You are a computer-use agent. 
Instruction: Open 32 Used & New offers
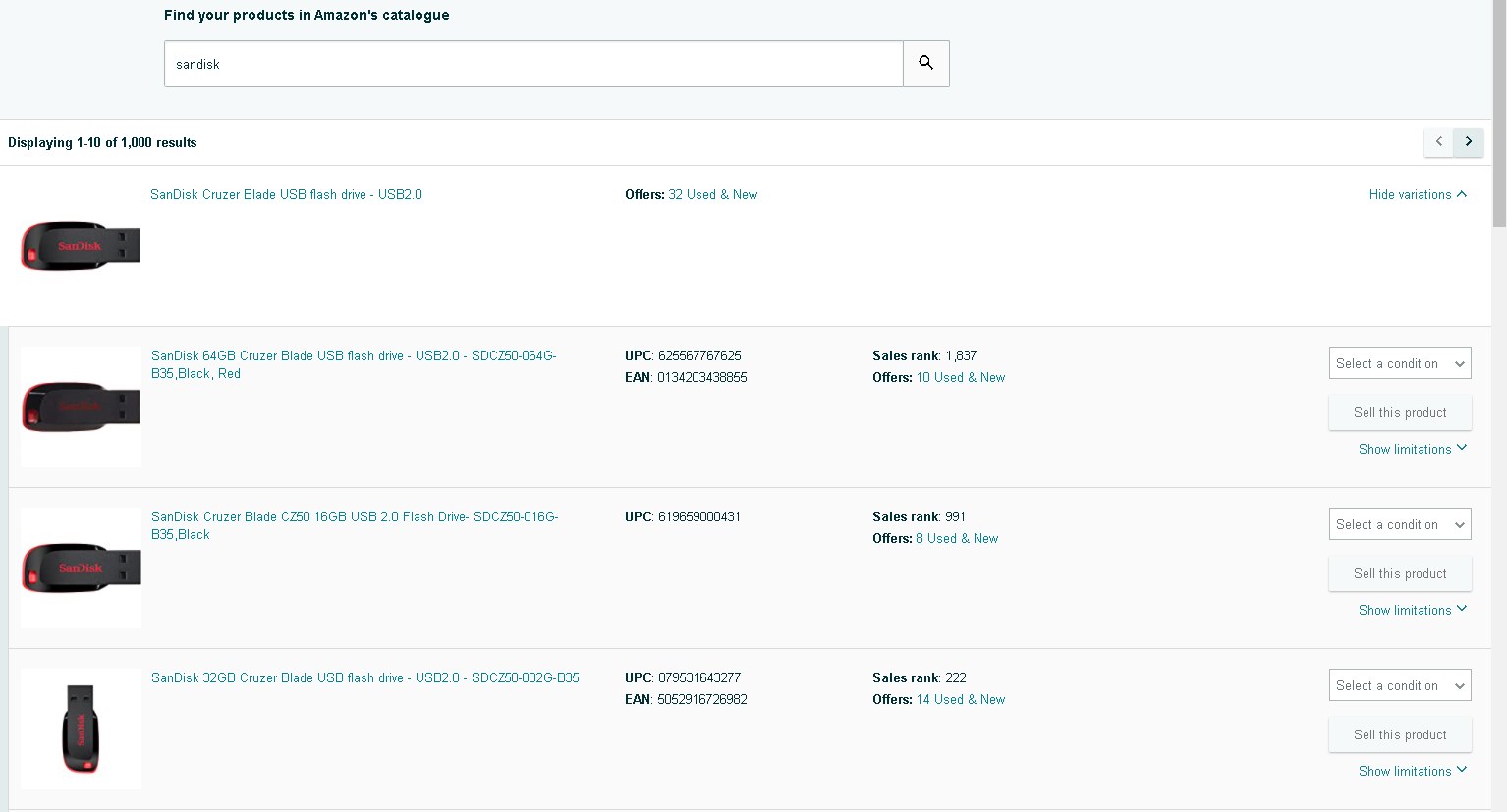point(712,194)
